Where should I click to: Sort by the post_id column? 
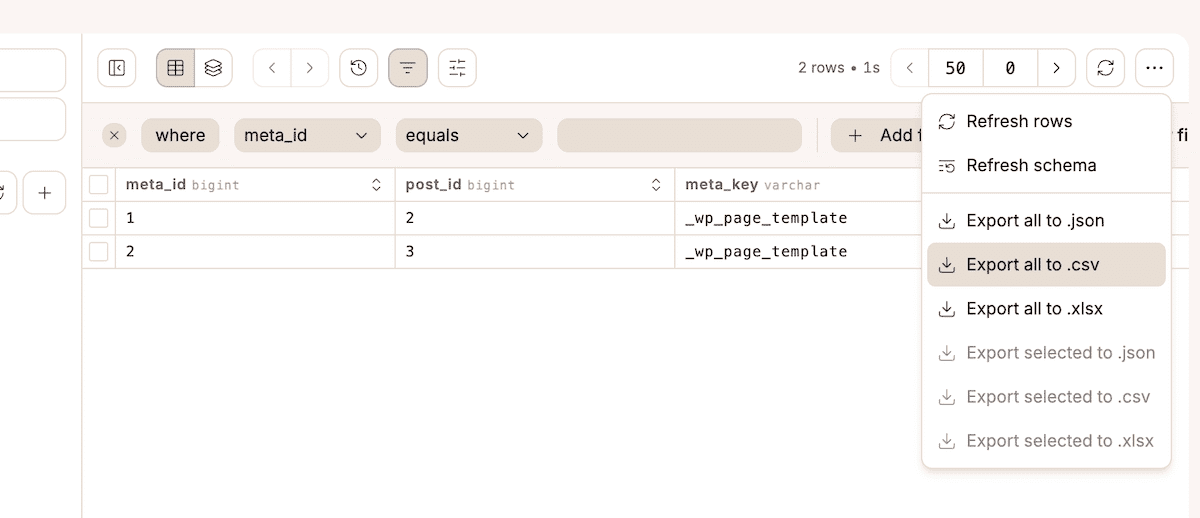pos(656,185)
